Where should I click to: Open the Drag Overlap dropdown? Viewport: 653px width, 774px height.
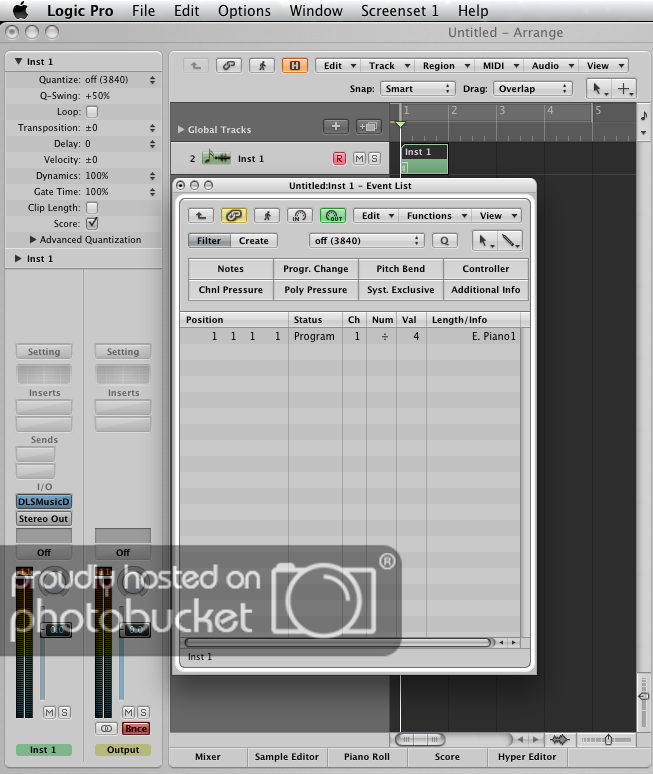(x=533, y=89)
